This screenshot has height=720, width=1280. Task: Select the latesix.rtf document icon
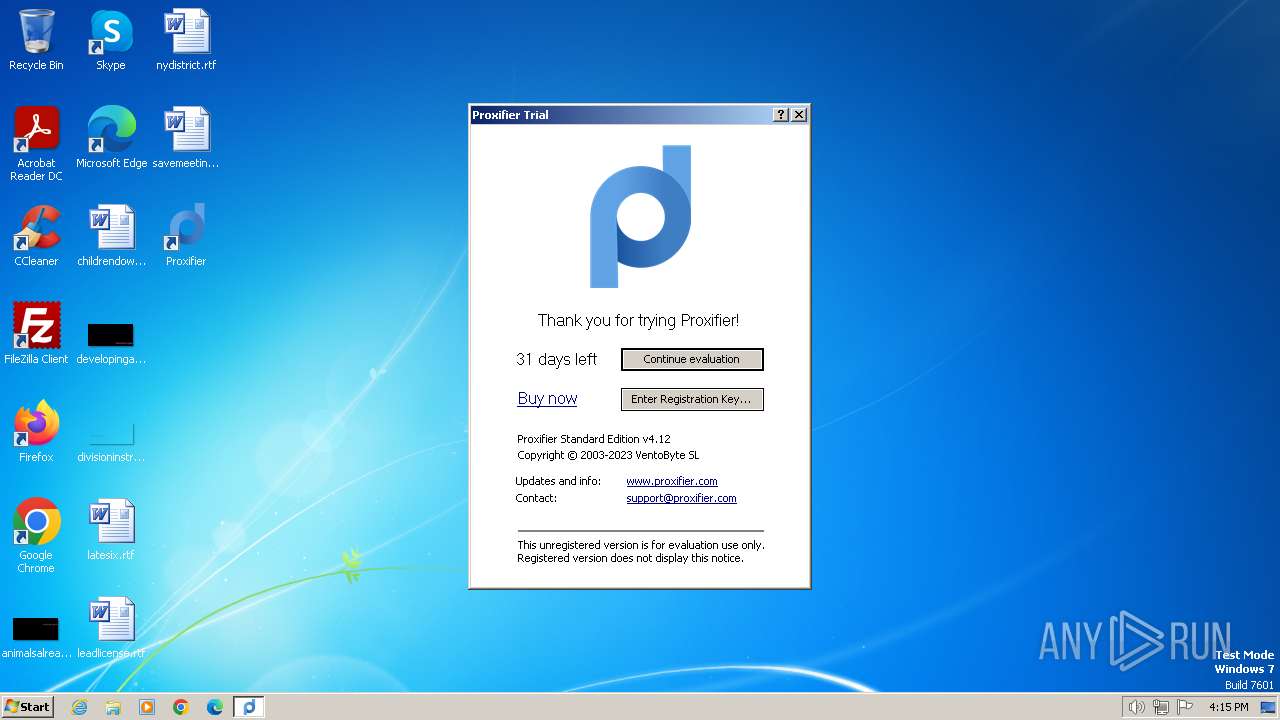[111, 530]
